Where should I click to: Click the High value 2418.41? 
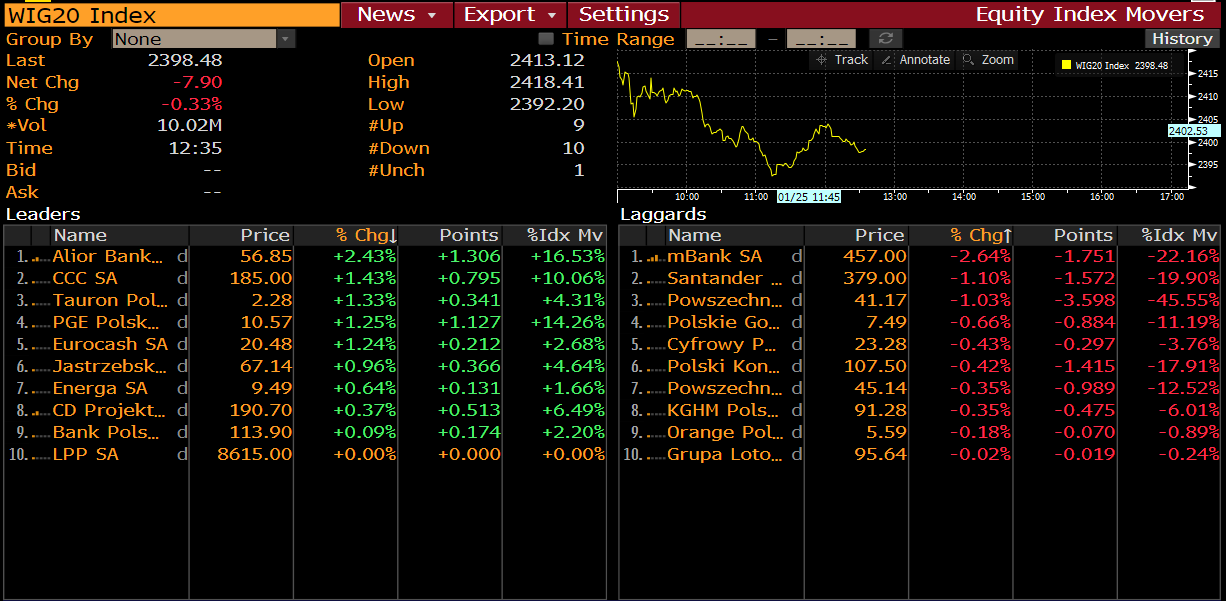click(x=547, y=83)
